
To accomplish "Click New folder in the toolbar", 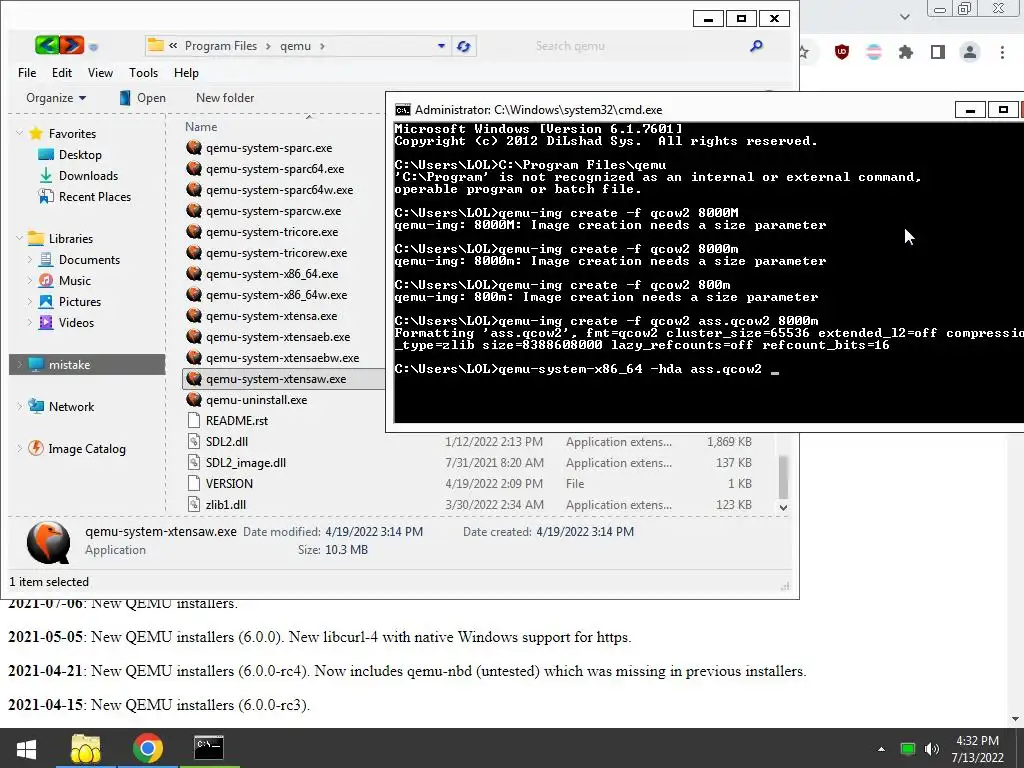I will [x=225, y=98].
